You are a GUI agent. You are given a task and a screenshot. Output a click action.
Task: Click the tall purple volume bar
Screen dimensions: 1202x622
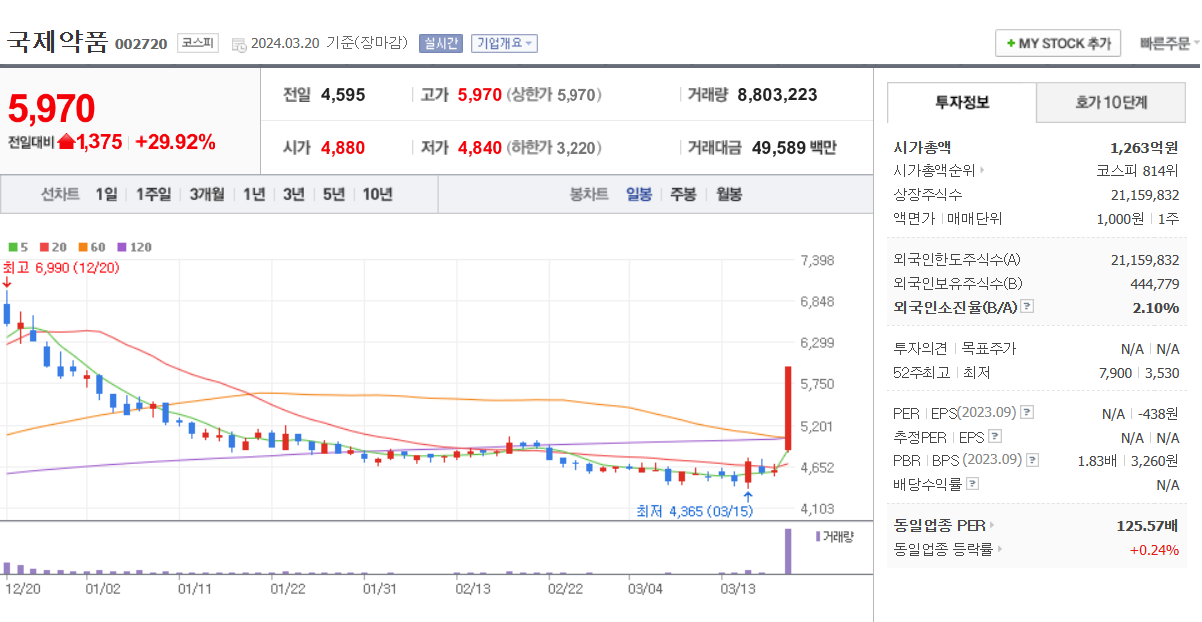(788, 551)
